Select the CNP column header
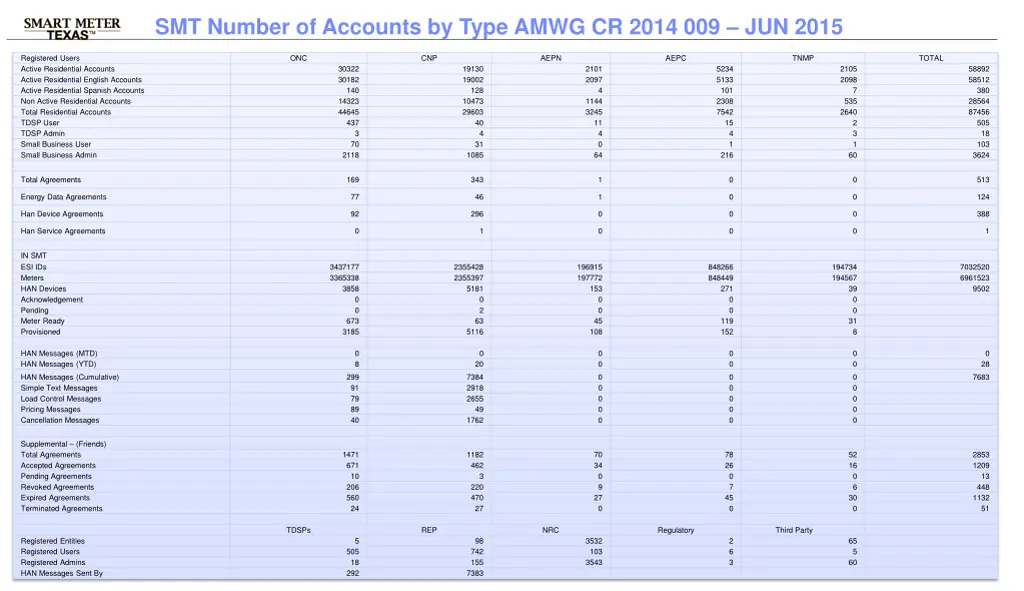The image size is (1024, 591). click(x=429, y=58)
